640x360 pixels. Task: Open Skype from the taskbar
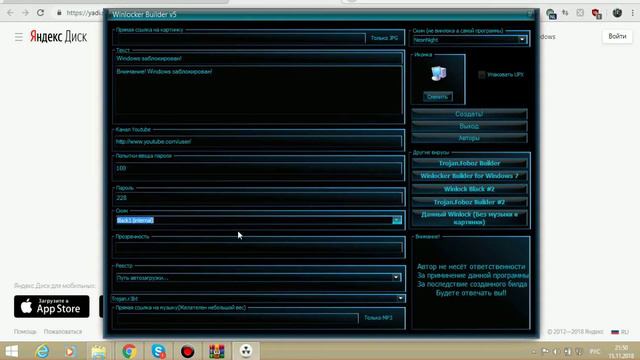coord(158,351)
